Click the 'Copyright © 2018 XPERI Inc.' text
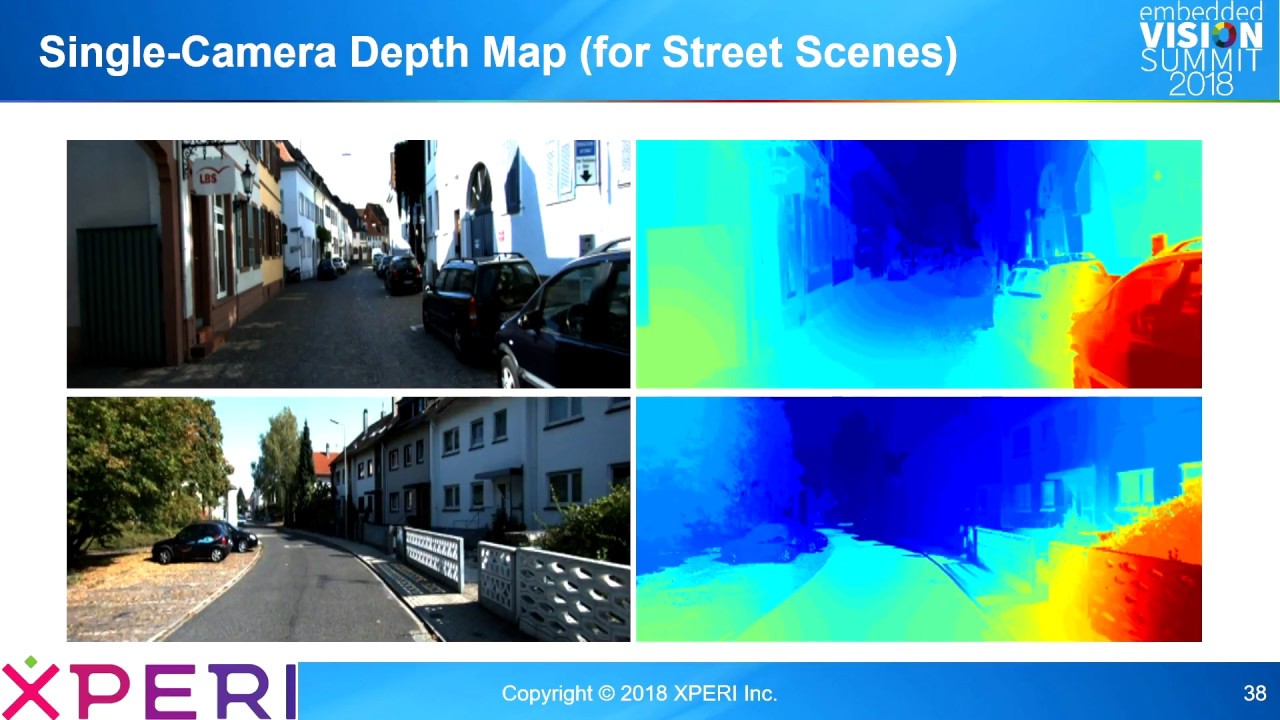 pyautogui.click(x=638, y=693)
